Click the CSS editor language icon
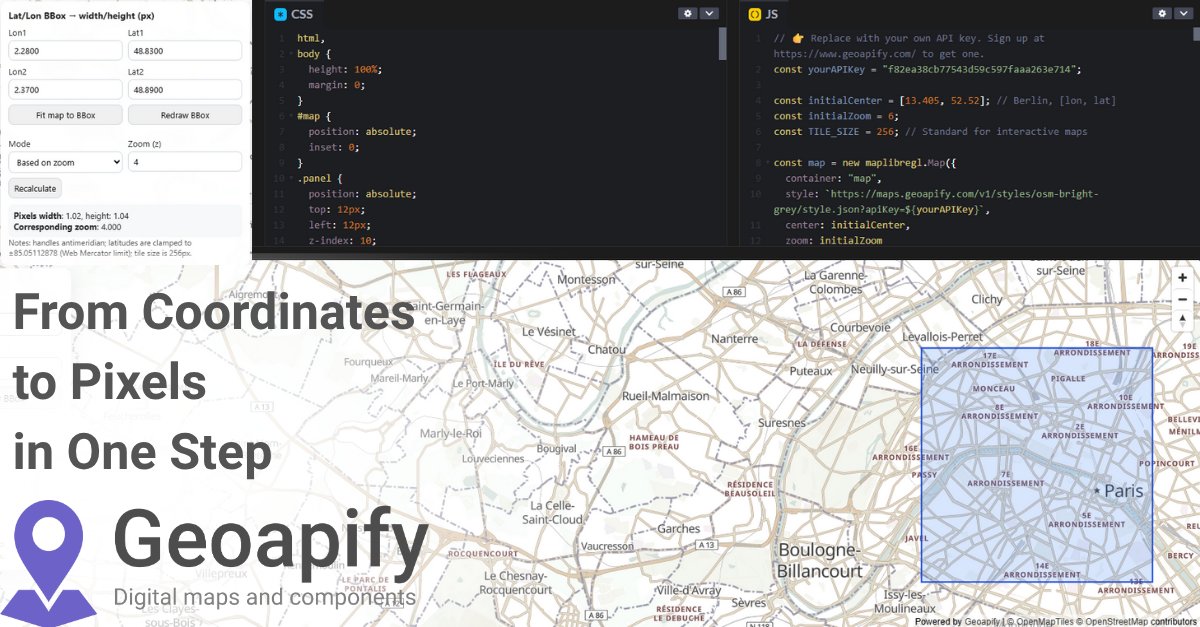The width and height of the screenshot is (1200, 627). 280,14
